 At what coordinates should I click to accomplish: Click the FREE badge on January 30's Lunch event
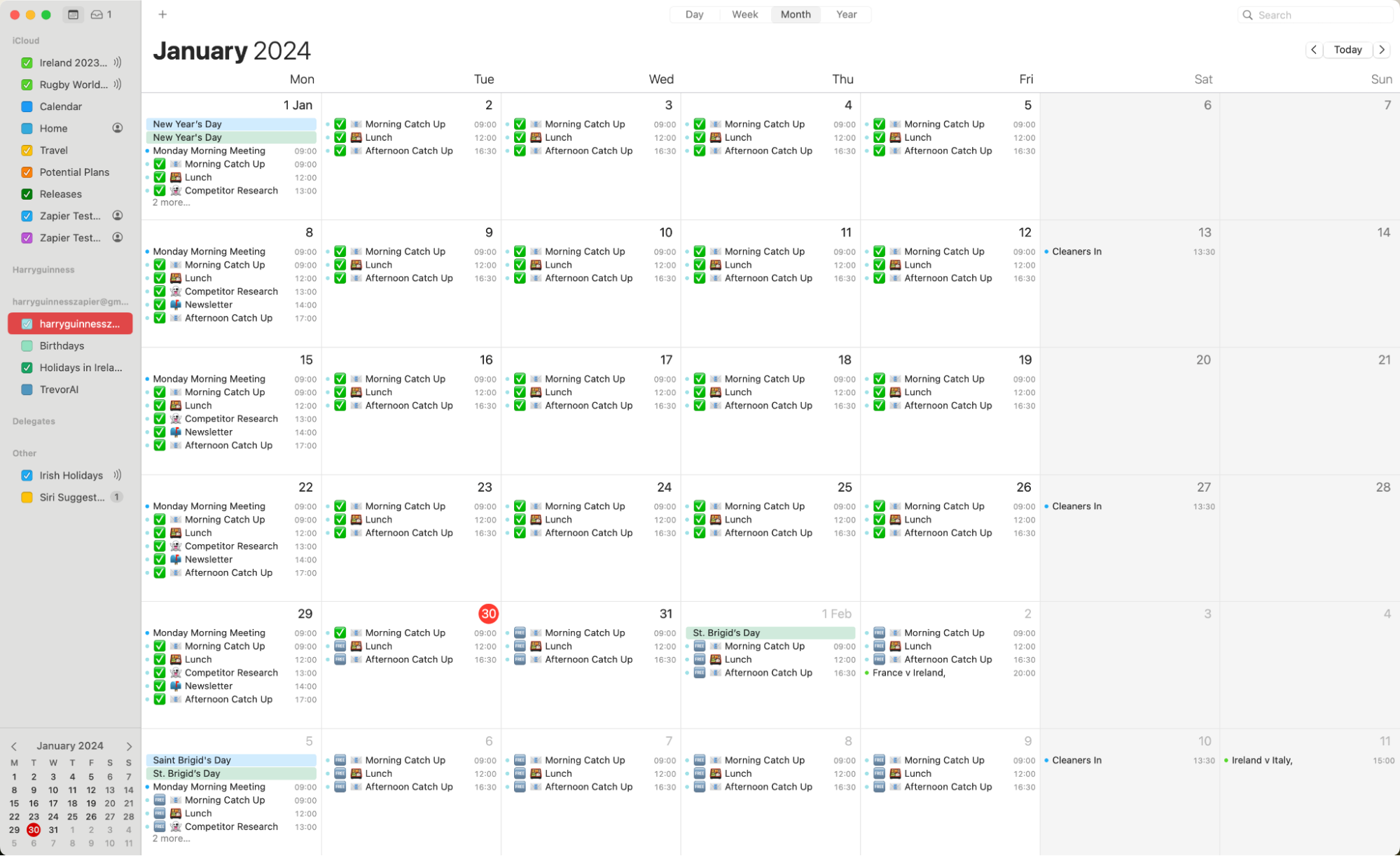point(340,646)
